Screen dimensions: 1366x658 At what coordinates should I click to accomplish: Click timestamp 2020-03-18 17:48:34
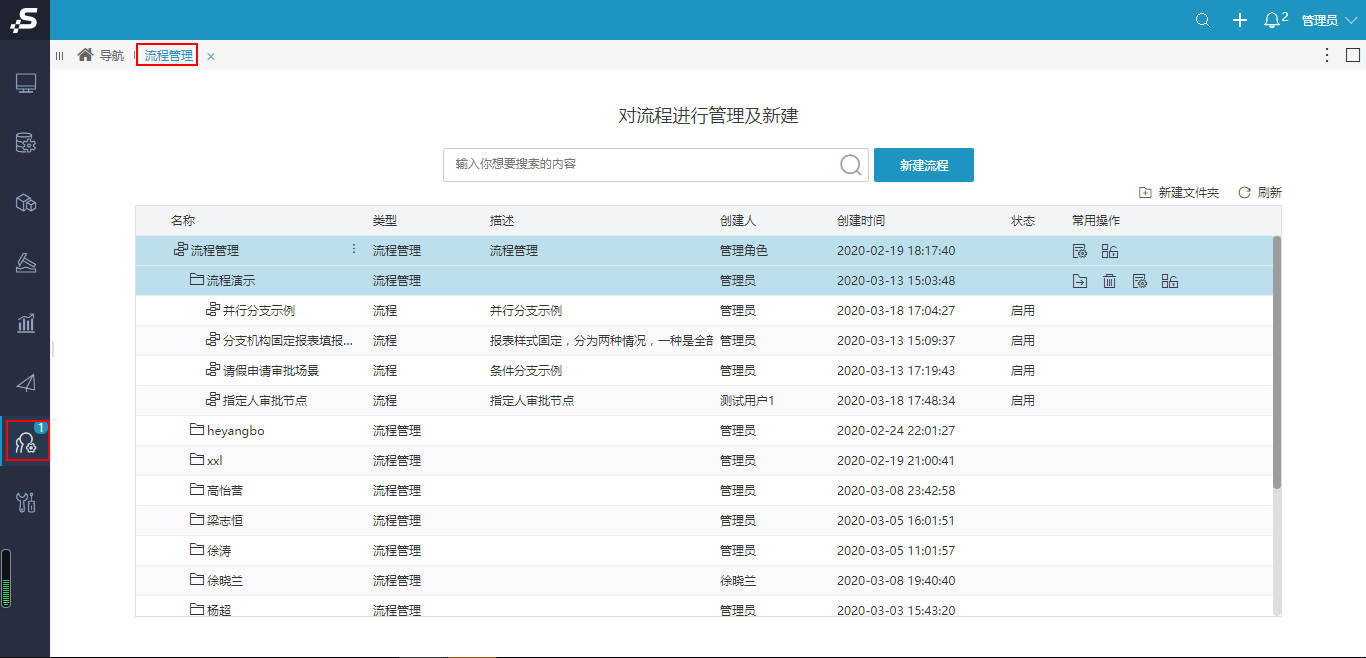click(x=896, y=401)
